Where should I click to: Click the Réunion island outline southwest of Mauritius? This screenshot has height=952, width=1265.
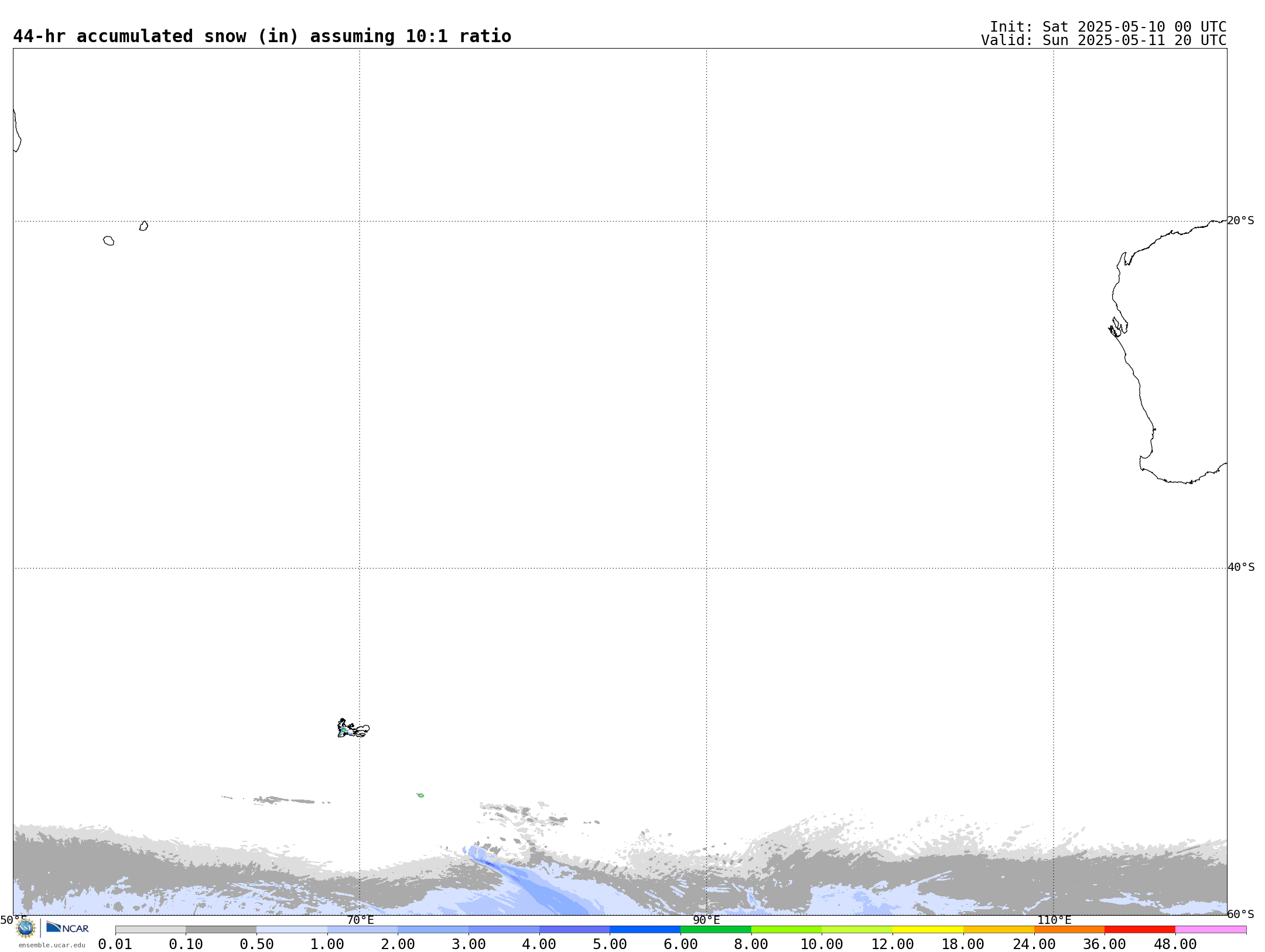click(x=109, y=241)
